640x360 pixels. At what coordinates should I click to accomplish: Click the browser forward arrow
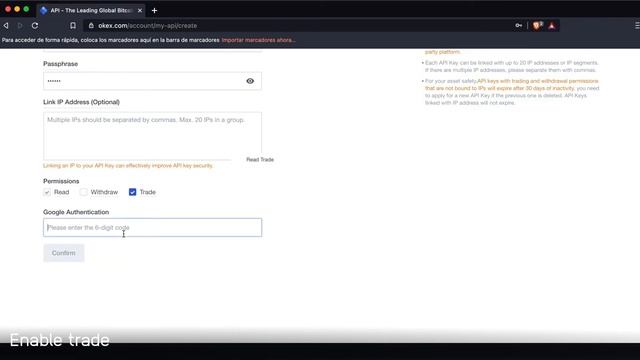(20, 25)
